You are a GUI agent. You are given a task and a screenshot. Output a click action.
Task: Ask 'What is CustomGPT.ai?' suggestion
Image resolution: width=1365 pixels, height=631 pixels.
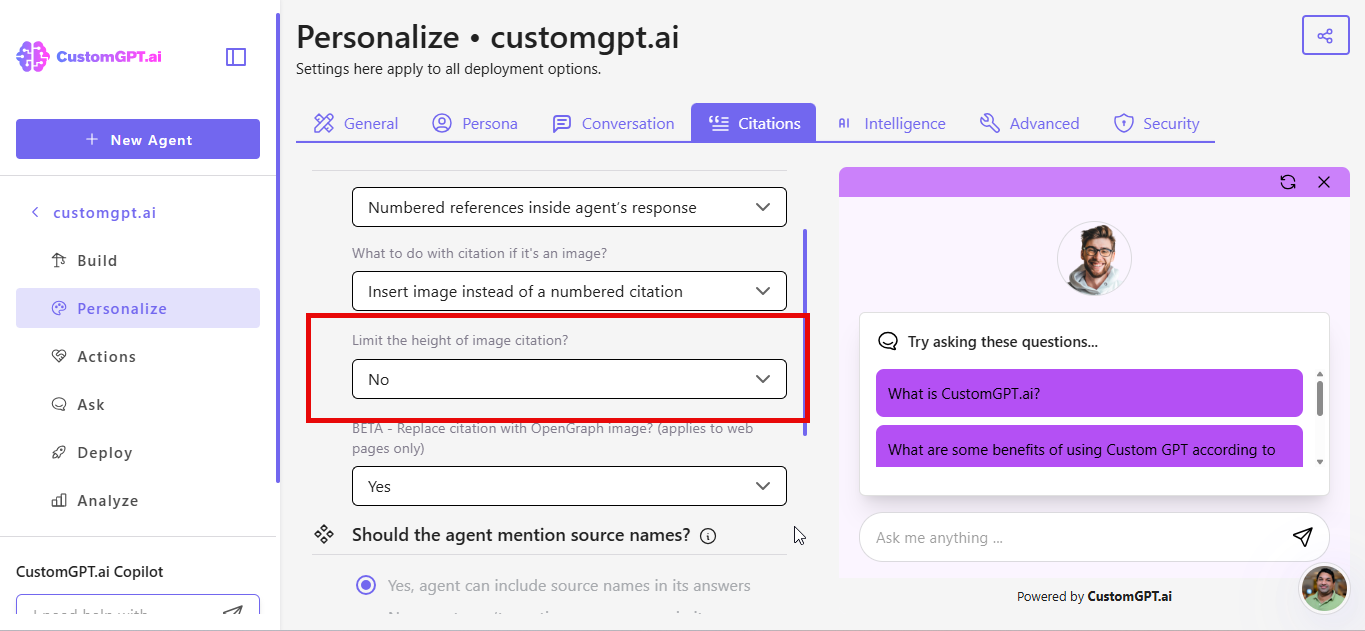pos(1089,393)
